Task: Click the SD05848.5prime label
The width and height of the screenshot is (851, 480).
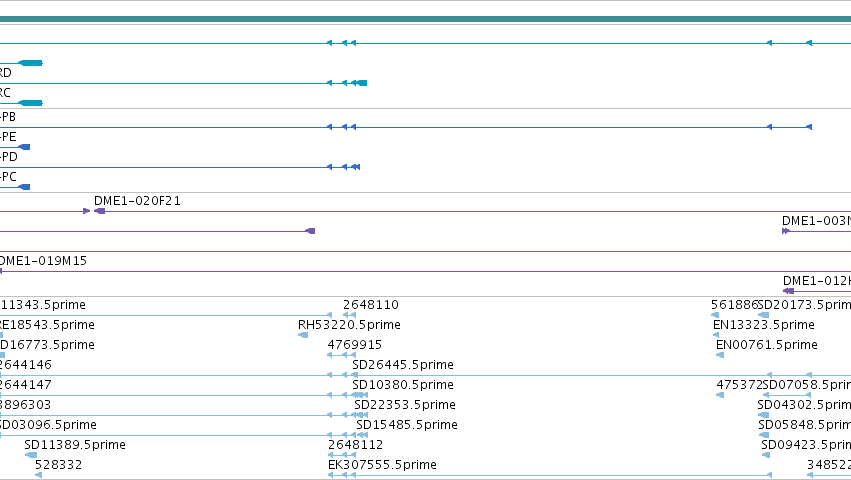Action: tap(804, 425)
